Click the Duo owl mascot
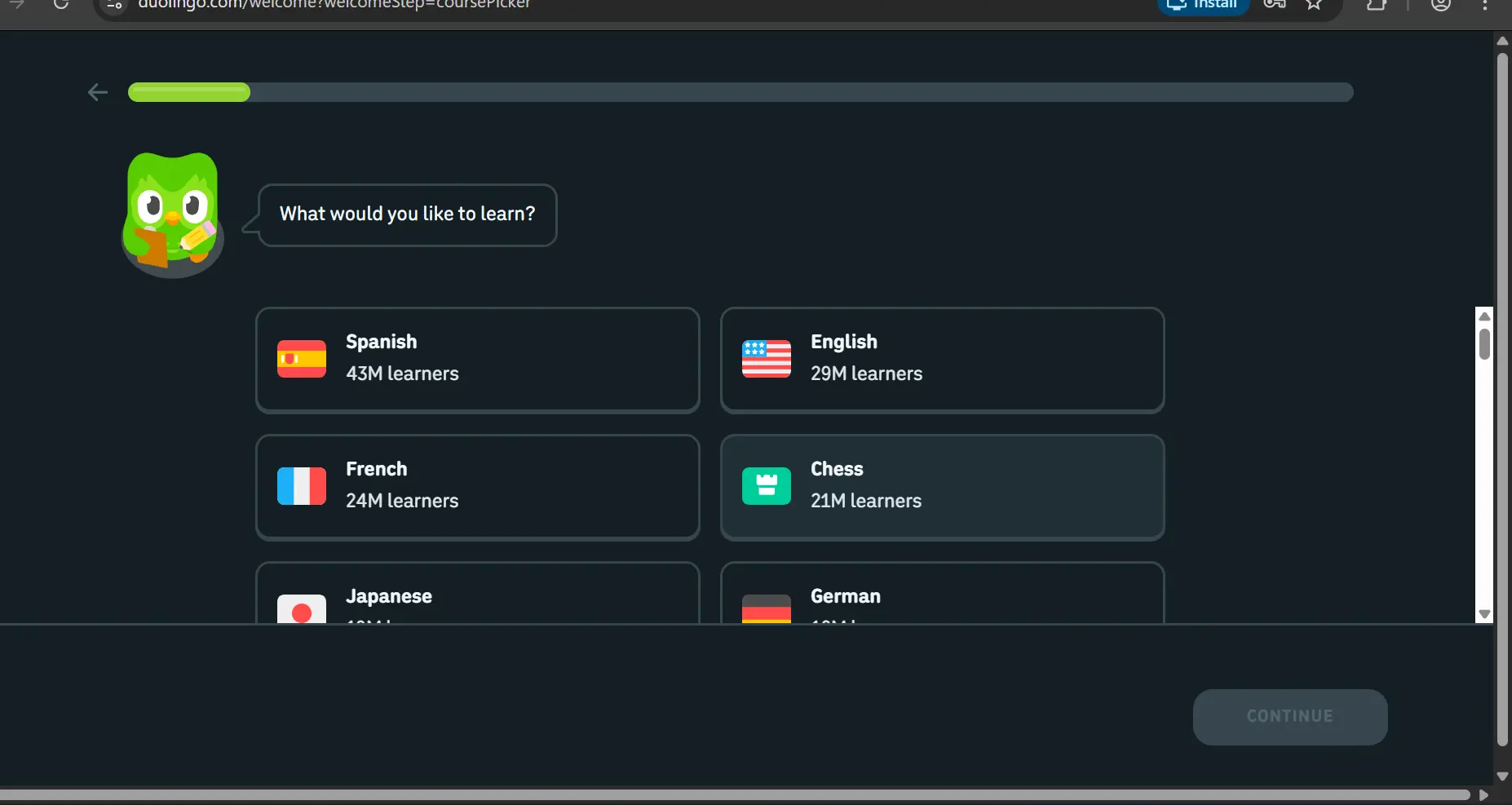1512x805 pixels. pos(172,215)
